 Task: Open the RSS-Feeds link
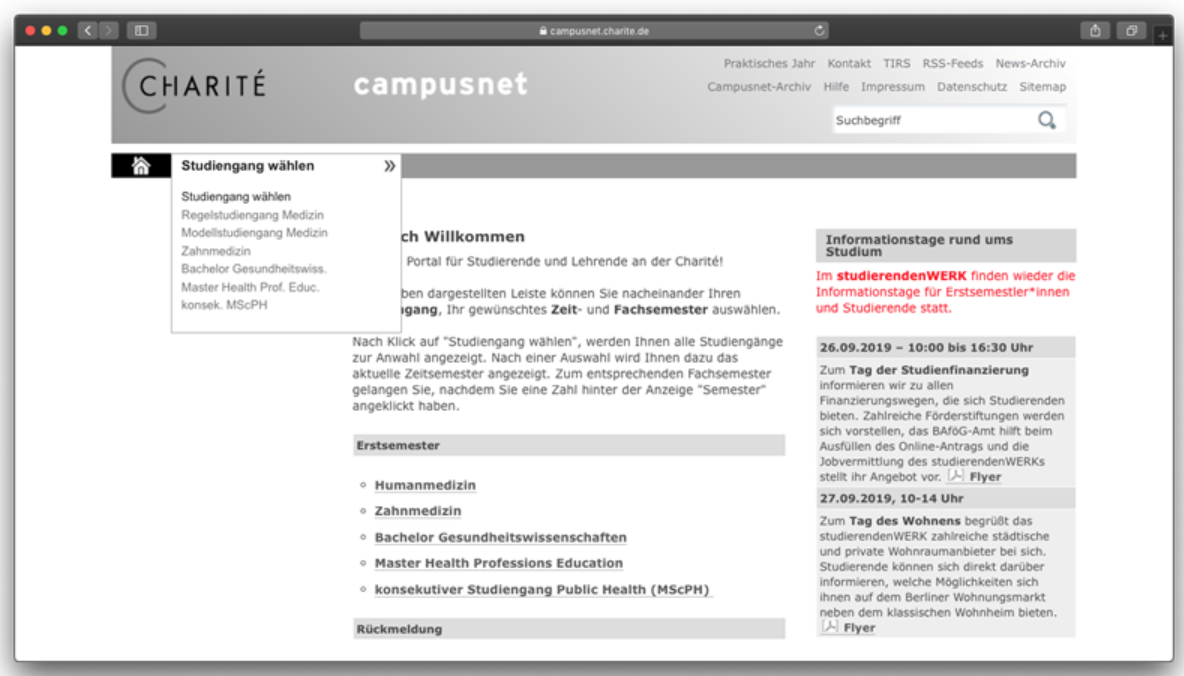coord(952,63)
